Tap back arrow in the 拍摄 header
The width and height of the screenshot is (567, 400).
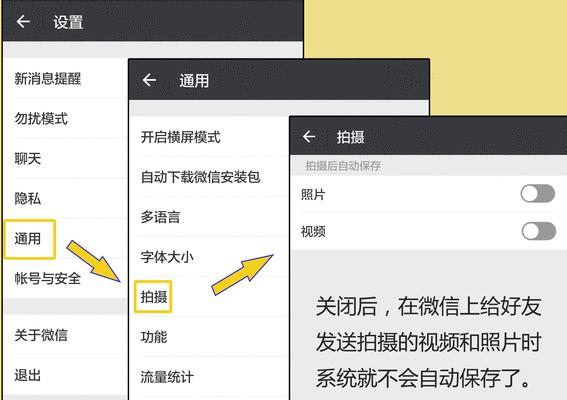[x=309, y=137]
